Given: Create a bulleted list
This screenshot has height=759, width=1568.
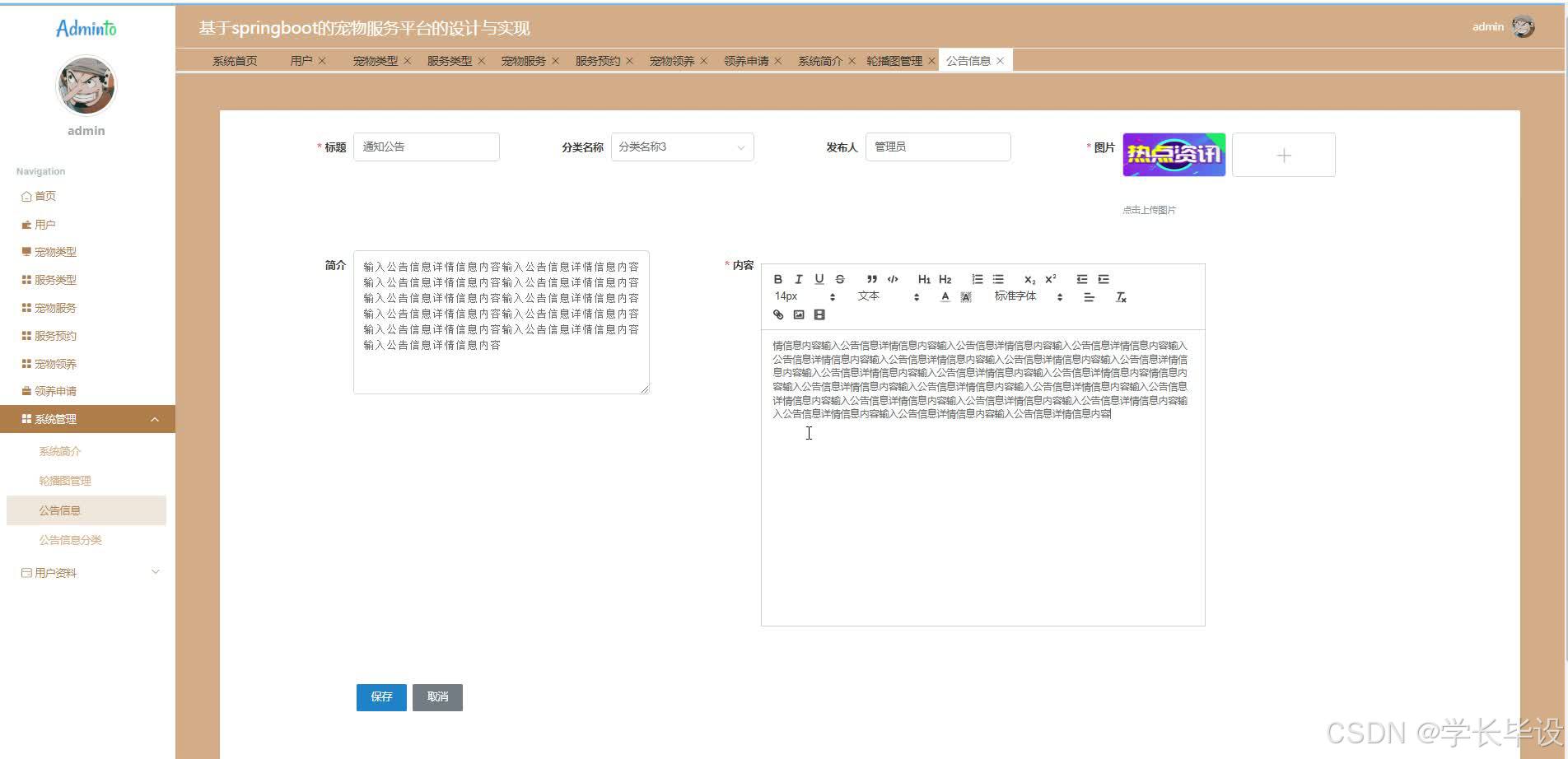Looking at the screenshot, I should click(998, 279).
